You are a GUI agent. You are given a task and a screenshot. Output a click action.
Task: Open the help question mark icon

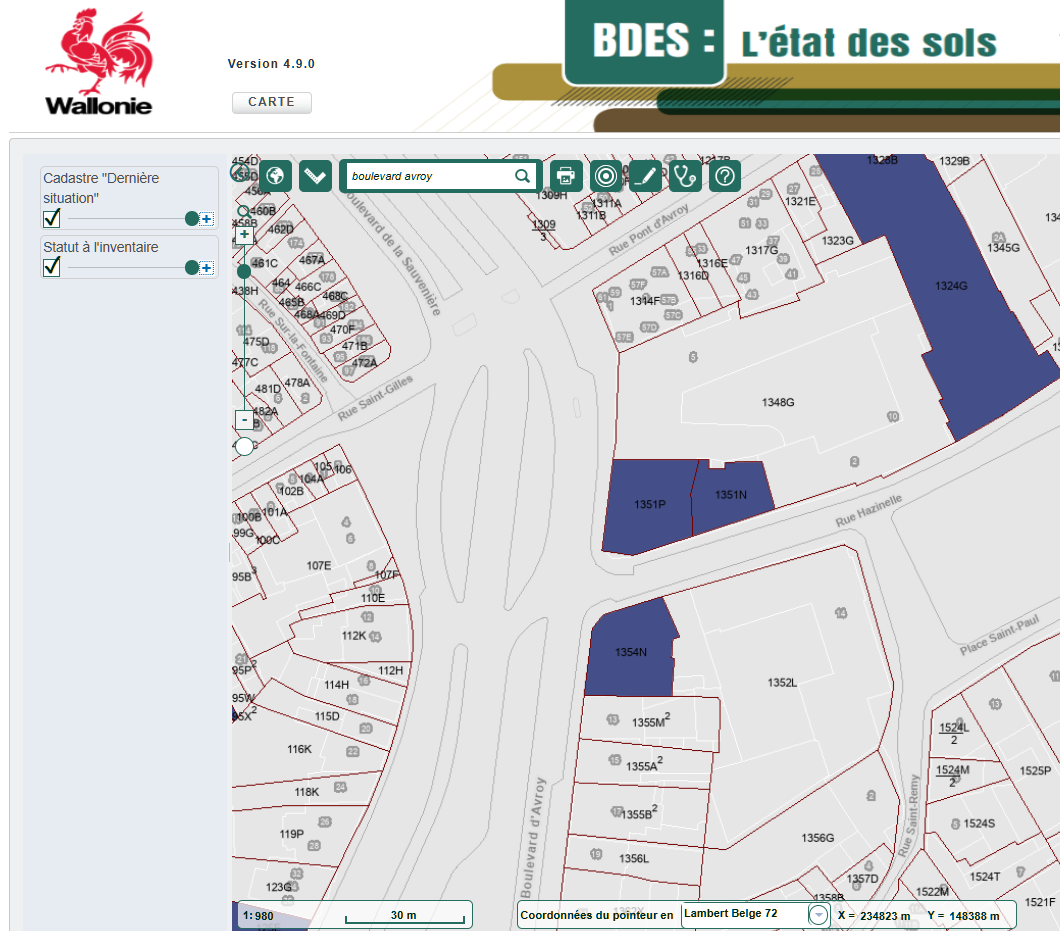pyautogui.click(x=725, y=176)
